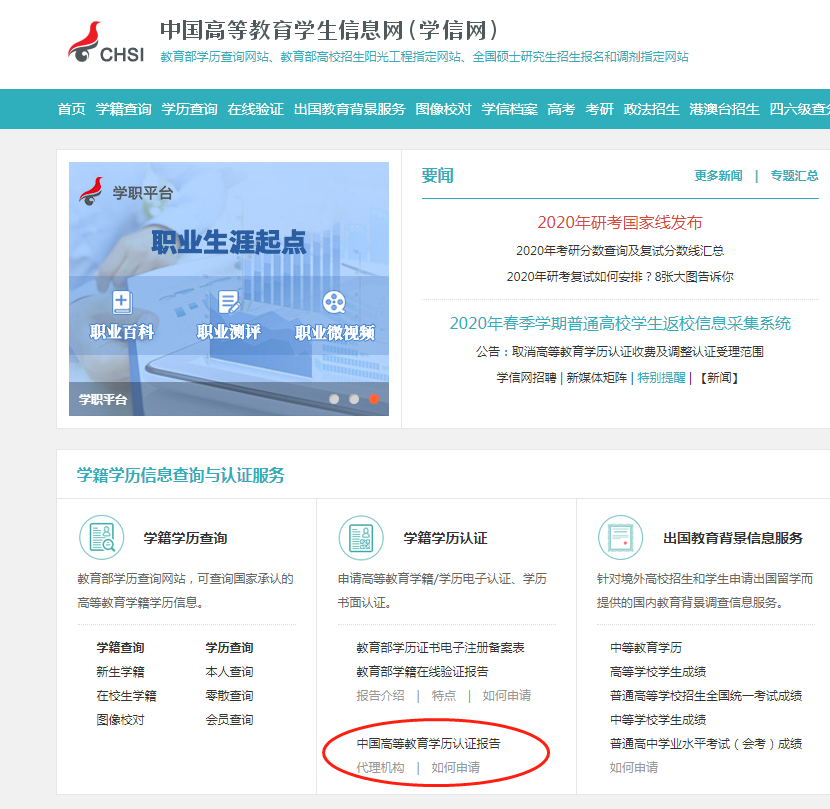
Task: Click the 图像校对 link under 学籍查询
Action: pyautogui.click(x=120, y=720)
